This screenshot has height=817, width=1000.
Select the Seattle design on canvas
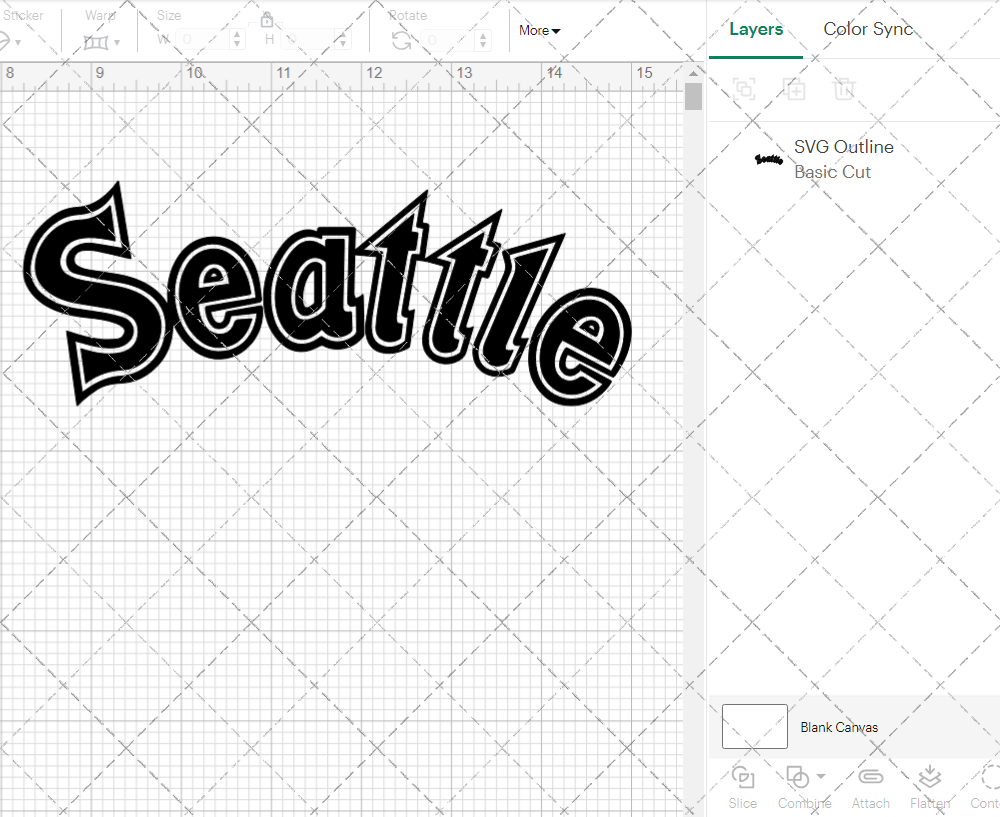click(x=330, y=300)
